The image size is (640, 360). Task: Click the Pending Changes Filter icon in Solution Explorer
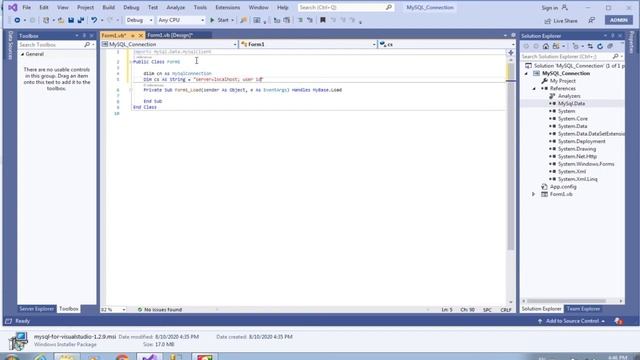point(576,46)
